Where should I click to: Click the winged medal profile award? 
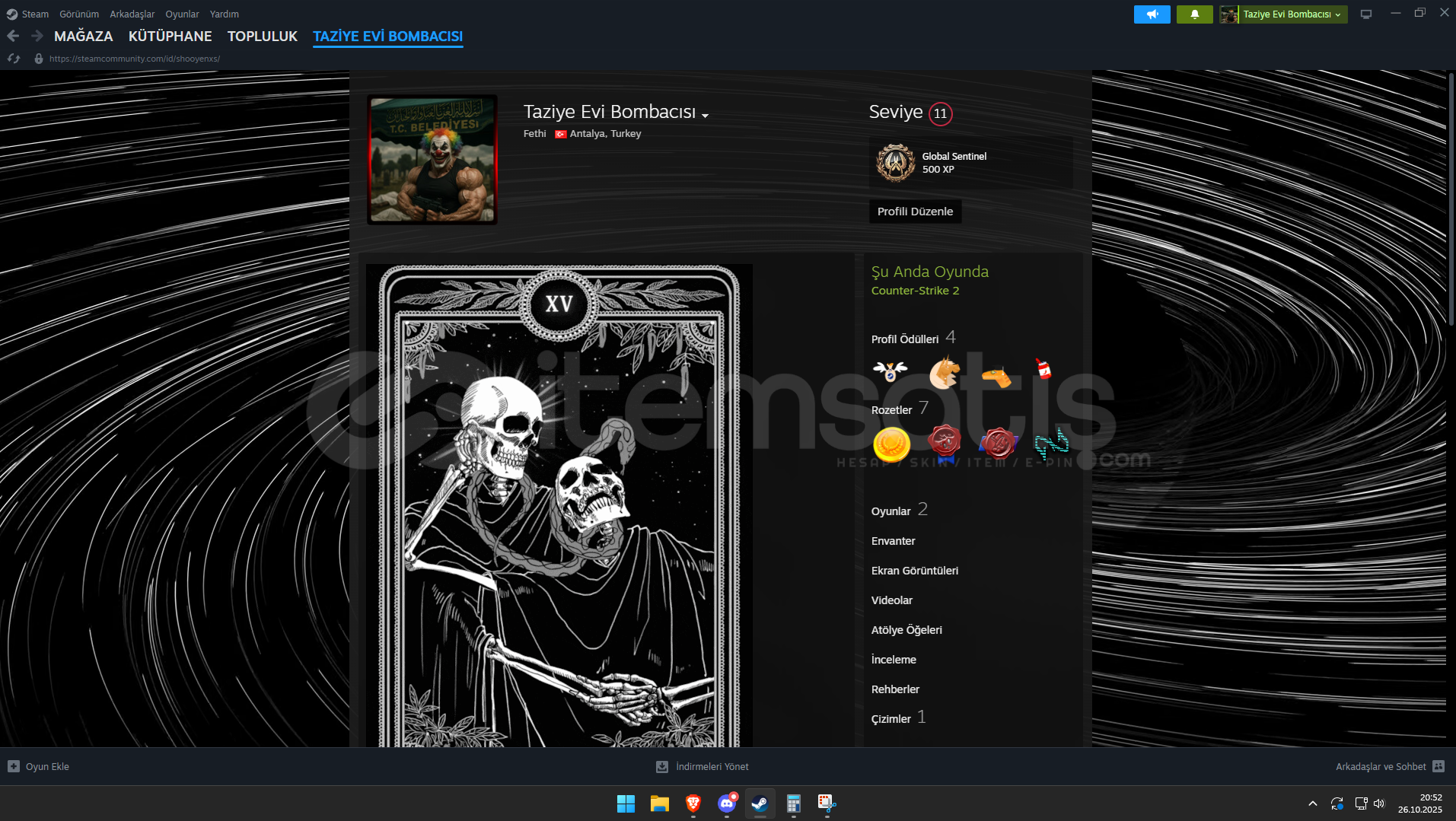coord(890,371)
